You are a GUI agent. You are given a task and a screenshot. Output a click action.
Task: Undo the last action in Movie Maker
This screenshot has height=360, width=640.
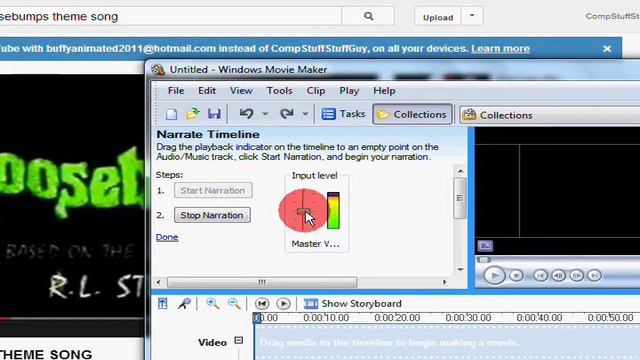coord(246,114)
